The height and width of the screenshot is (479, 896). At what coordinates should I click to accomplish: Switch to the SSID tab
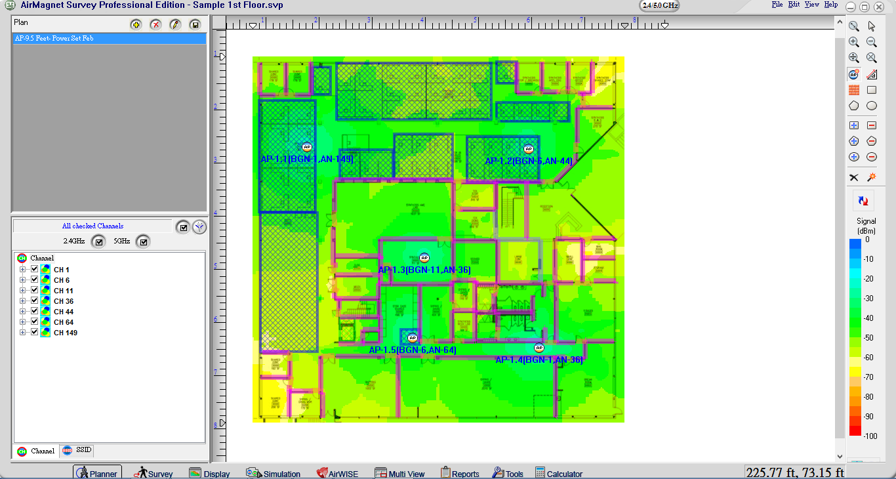[77, 450]
